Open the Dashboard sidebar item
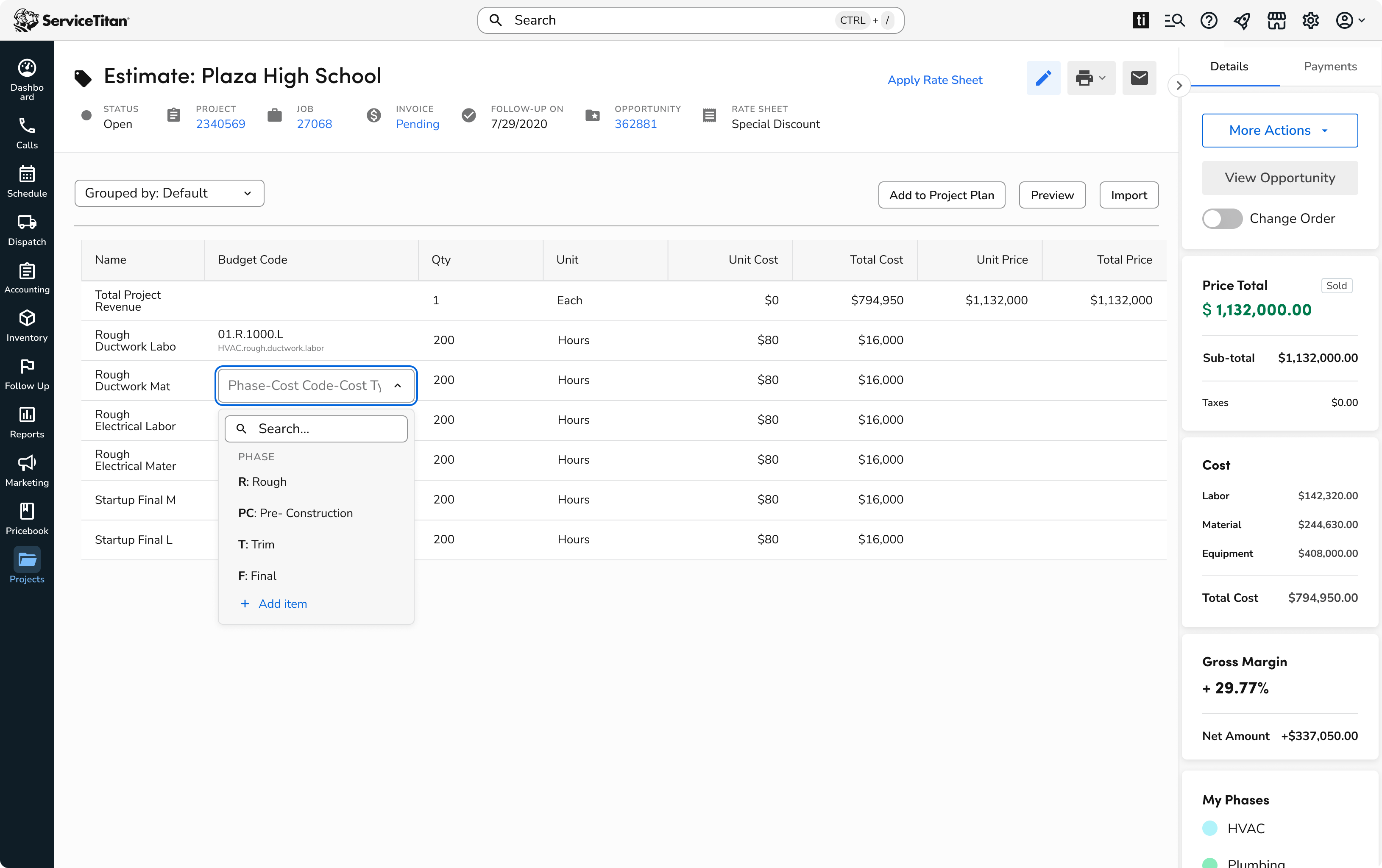 27,79
